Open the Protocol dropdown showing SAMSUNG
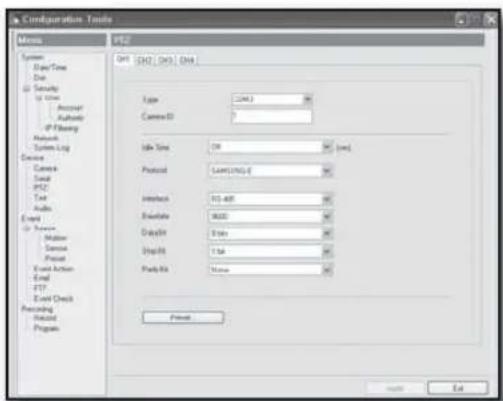Screen dimensions: 503x401 pyautogui.click(x=270, y=171)
